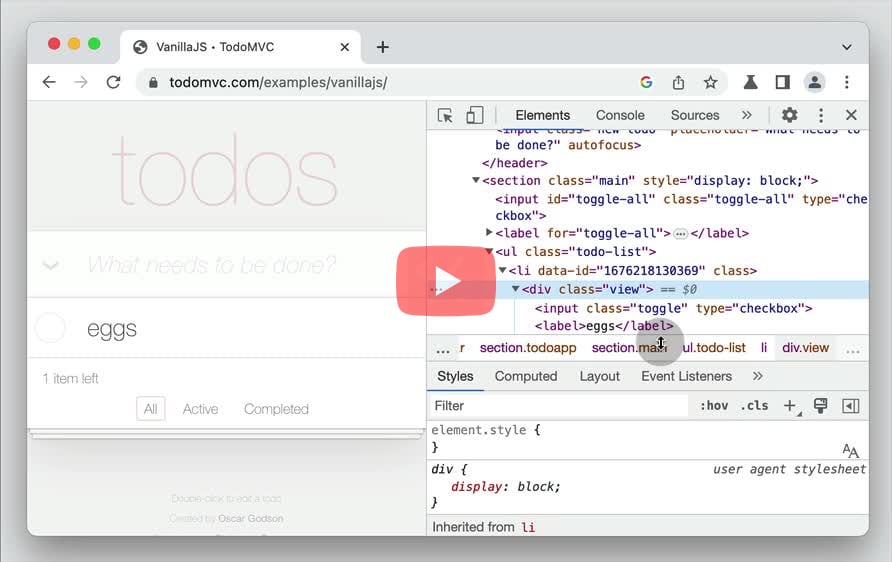
Task: Click ul.todo-list in the breadcrumb bar
Action: click(x=714, y=348)
